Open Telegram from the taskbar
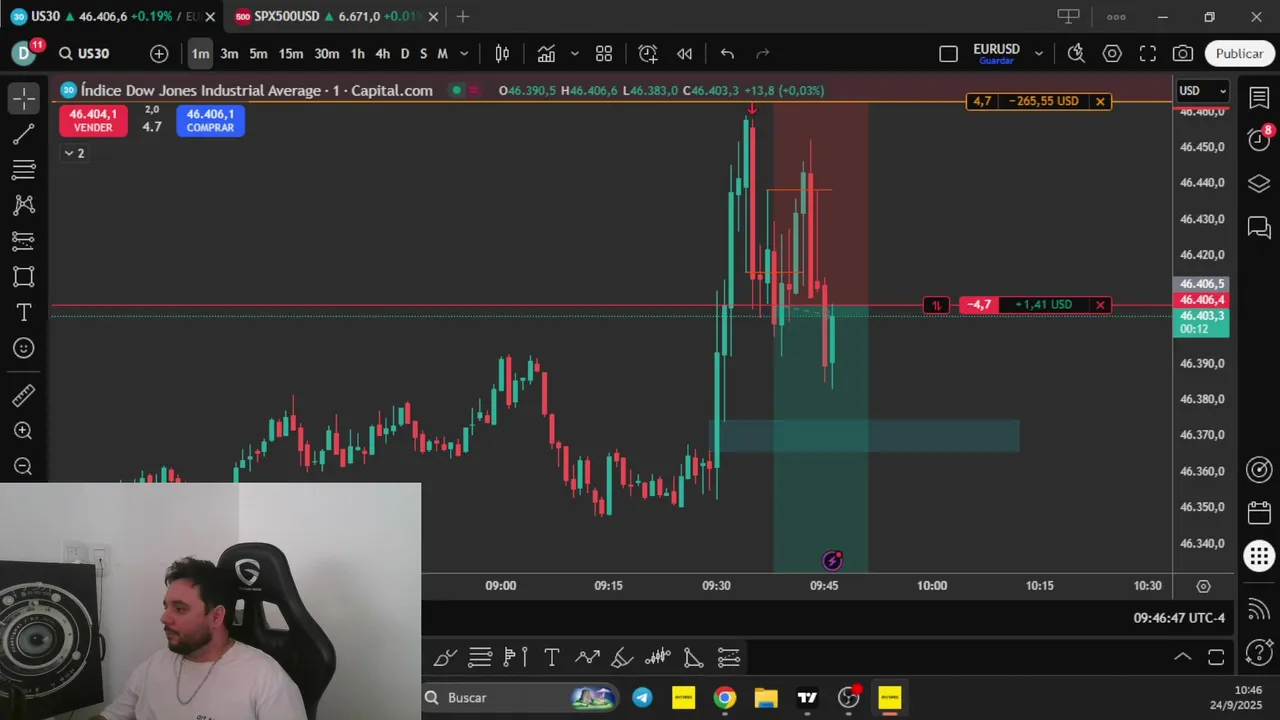1280x720 pixels. coord(642,697)
